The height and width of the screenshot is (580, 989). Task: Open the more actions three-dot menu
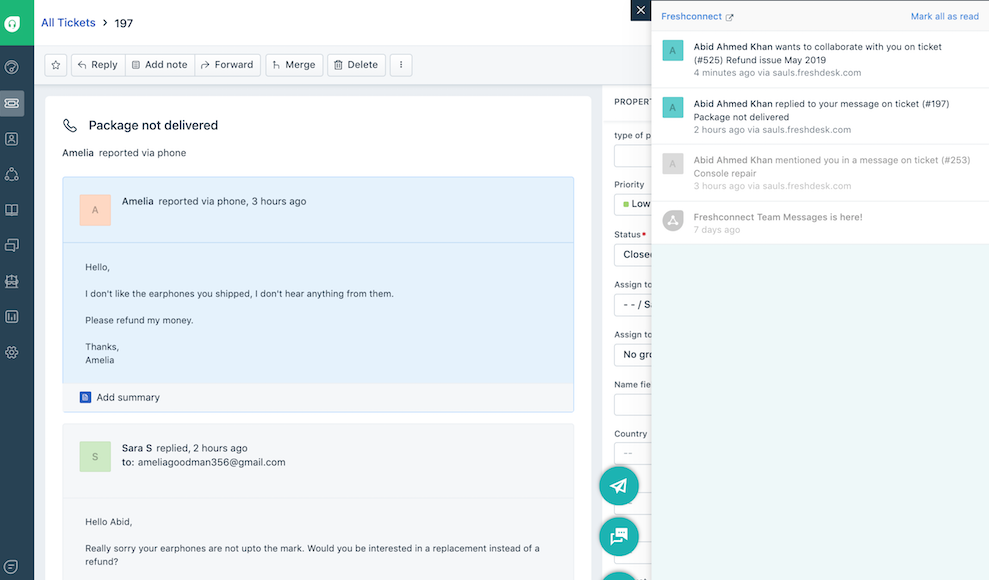click(401, 65)
